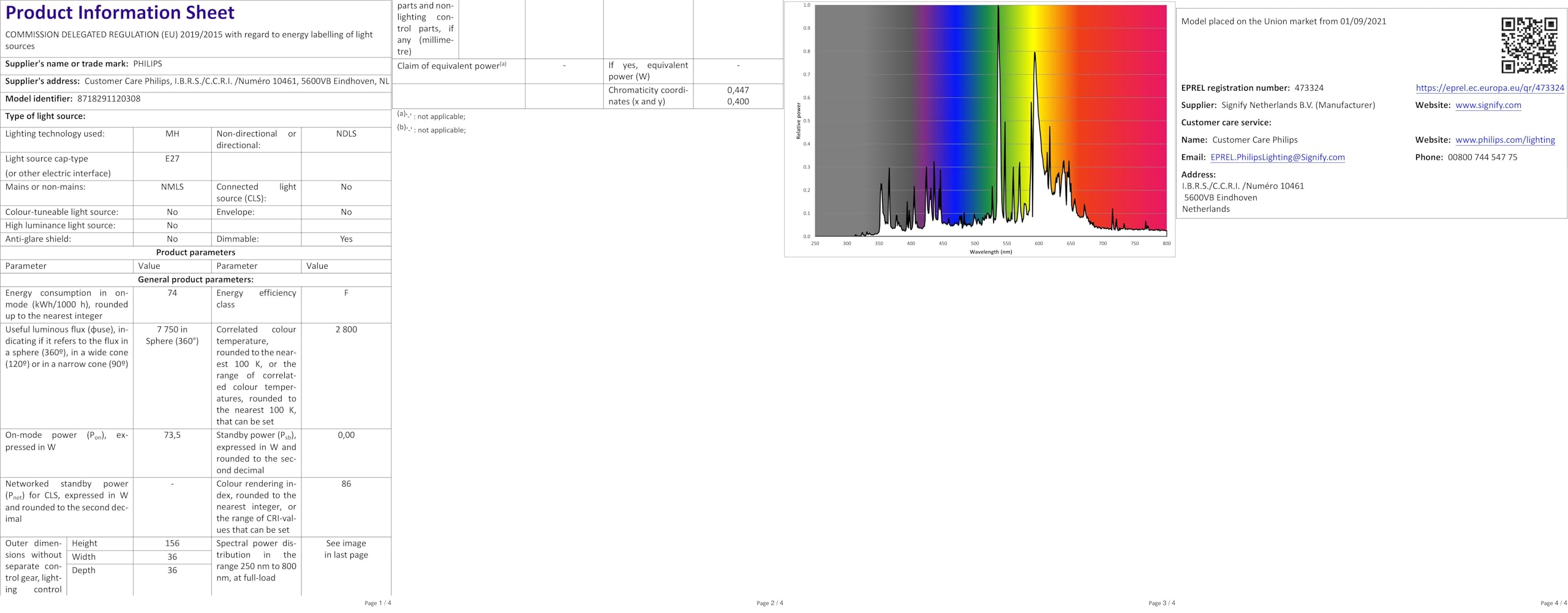Click the supplier trade mark PHILIPS

point(148,64)
